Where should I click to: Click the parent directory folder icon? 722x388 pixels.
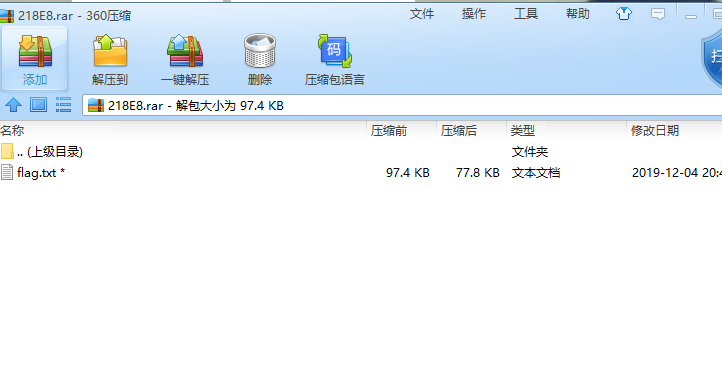[x=7, y=151]
